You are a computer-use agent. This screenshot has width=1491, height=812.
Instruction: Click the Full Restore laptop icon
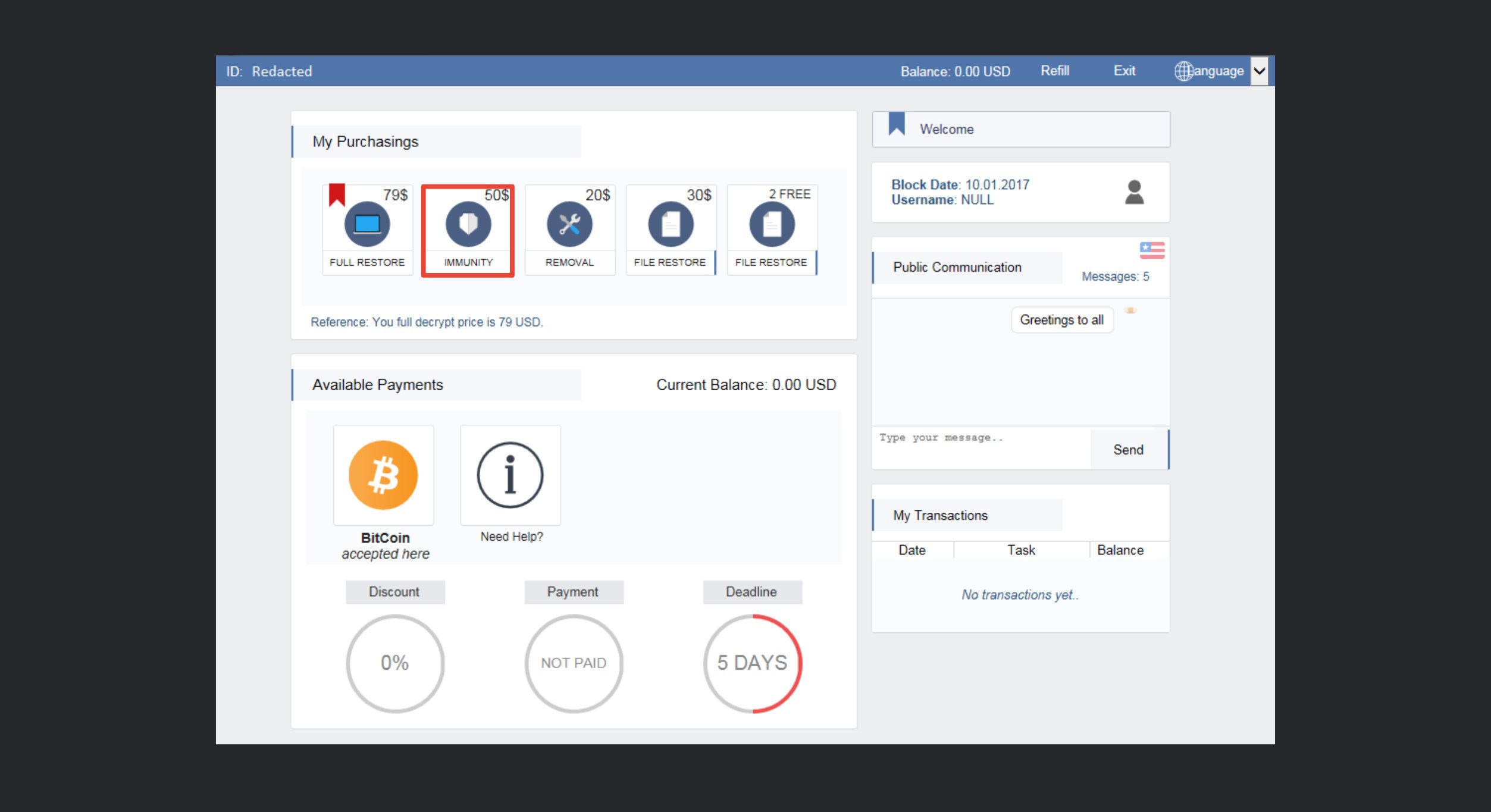(367, 224)
